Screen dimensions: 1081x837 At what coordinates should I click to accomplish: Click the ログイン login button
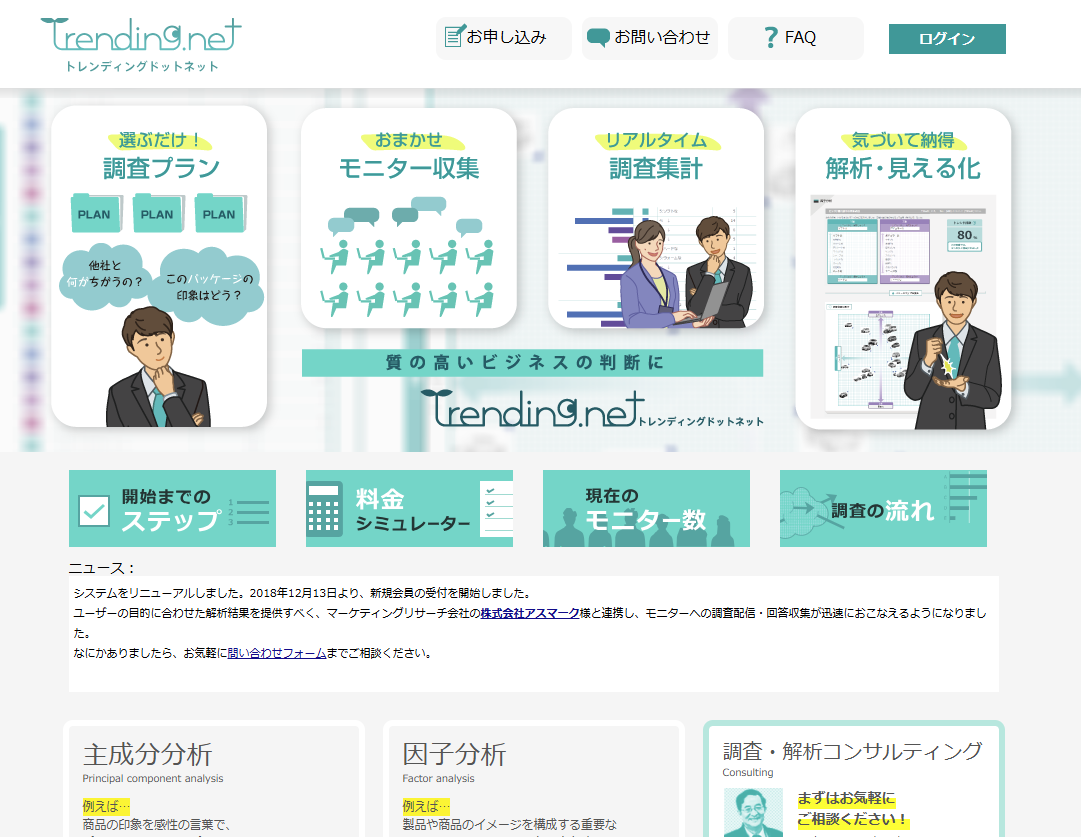947,39
